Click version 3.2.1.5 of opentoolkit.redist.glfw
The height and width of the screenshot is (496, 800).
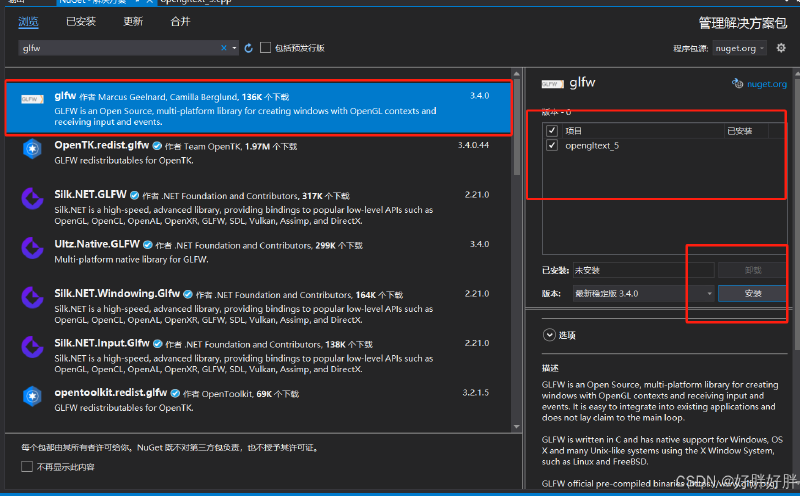coord(476,392)
